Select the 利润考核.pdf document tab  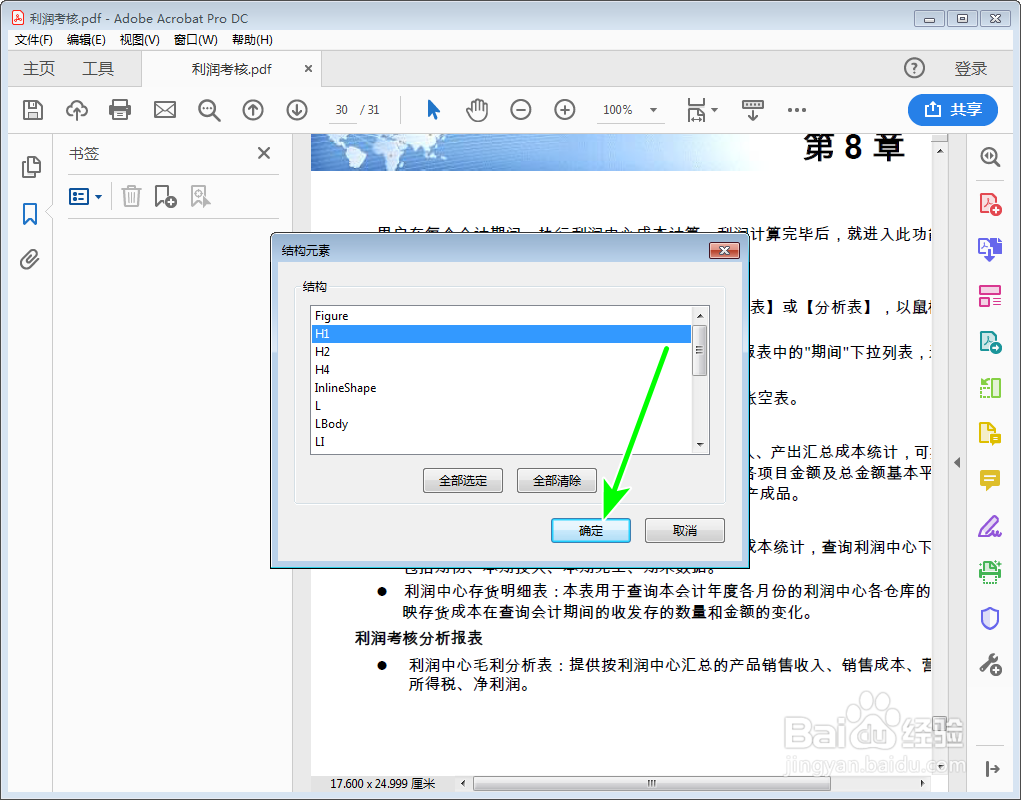pos(231,69)
